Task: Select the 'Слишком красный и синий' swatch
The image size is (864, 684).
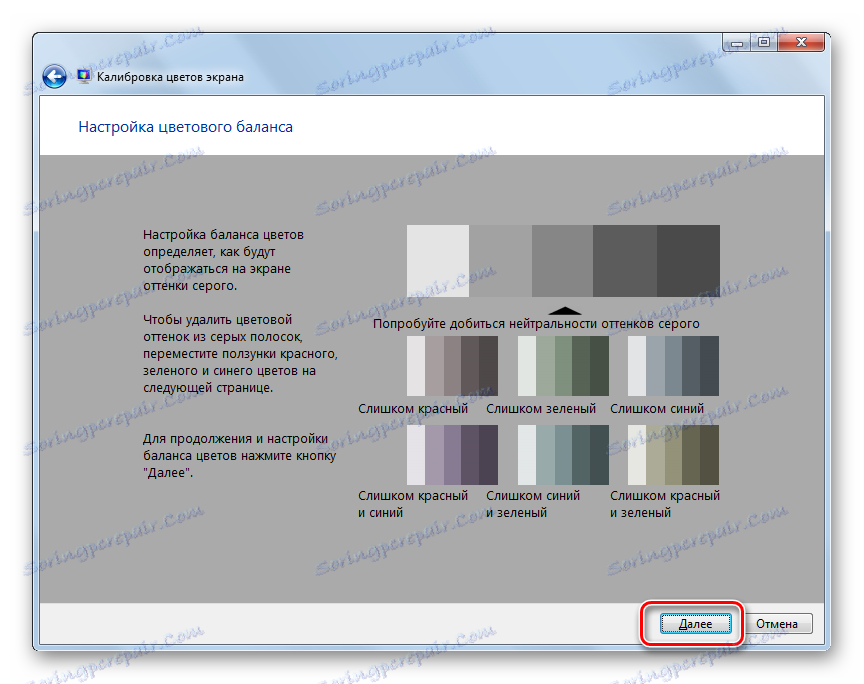Action: pyautogui.click(x=452, y=455)
